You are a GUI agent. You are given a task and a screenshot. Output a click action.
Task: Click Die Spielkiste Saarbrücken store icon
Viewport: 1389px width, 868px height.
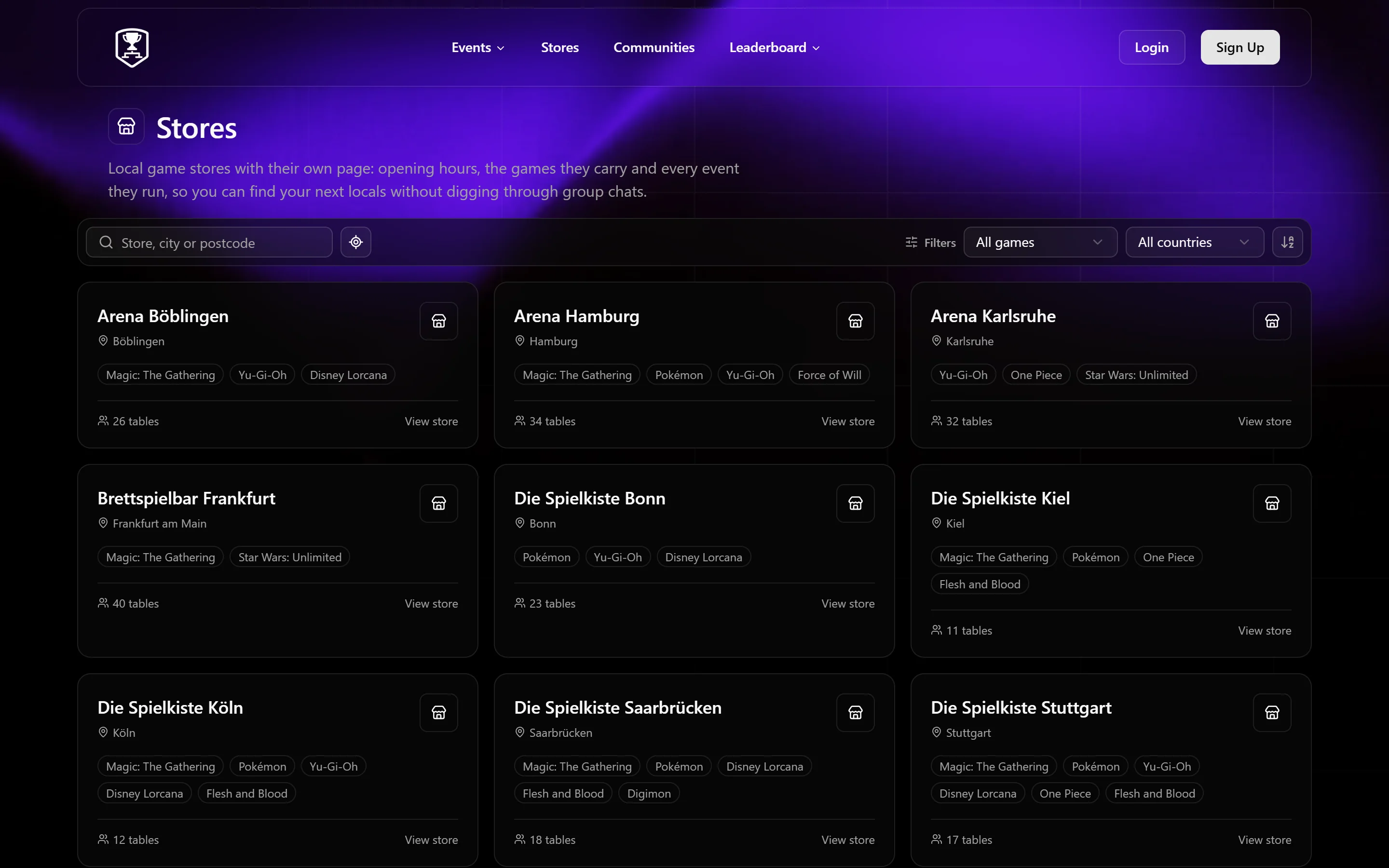(855, 712)
